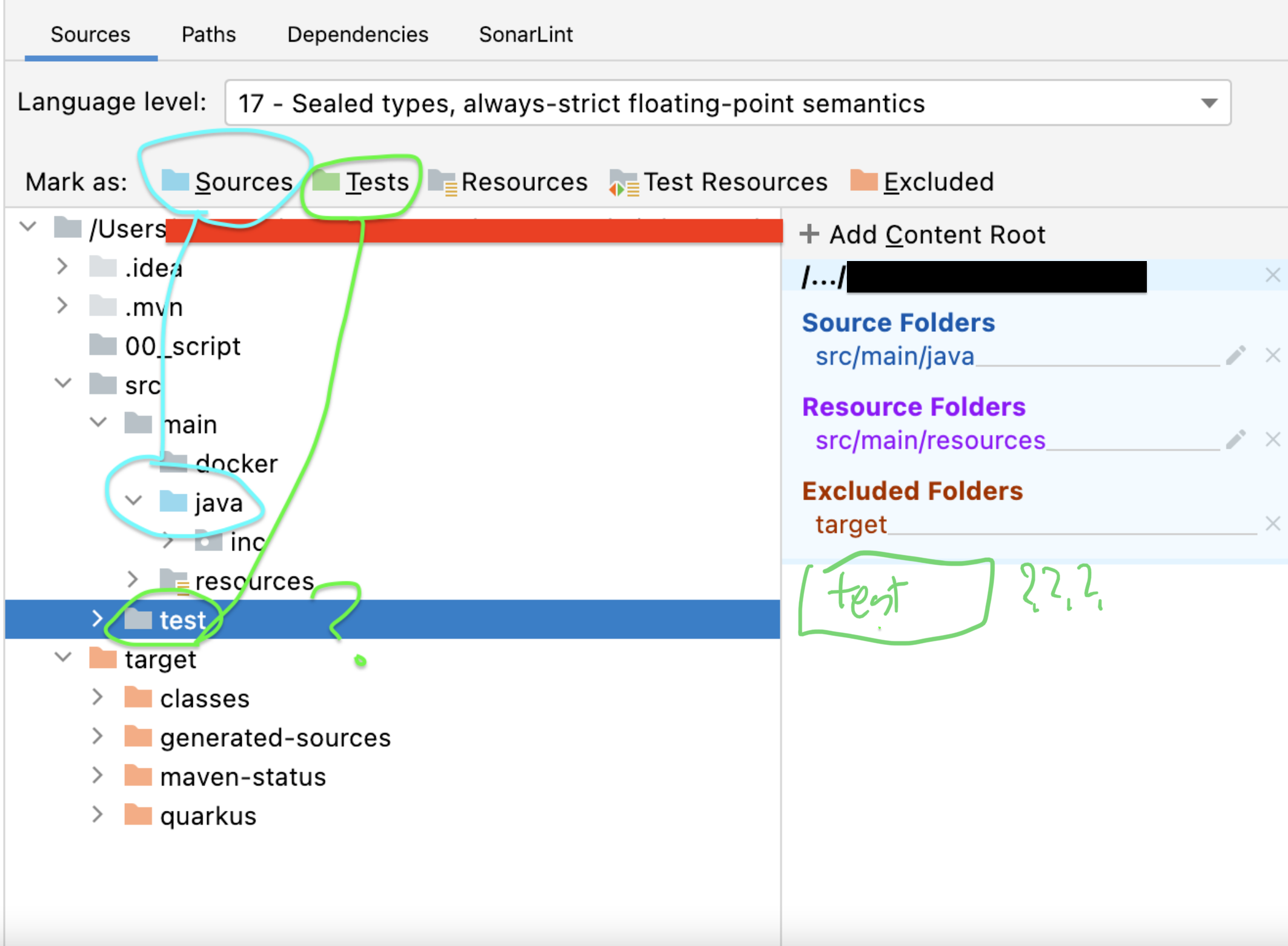1288x946 pixels.
Task: Mark folder as Test Resources
Action: point(719,182)
